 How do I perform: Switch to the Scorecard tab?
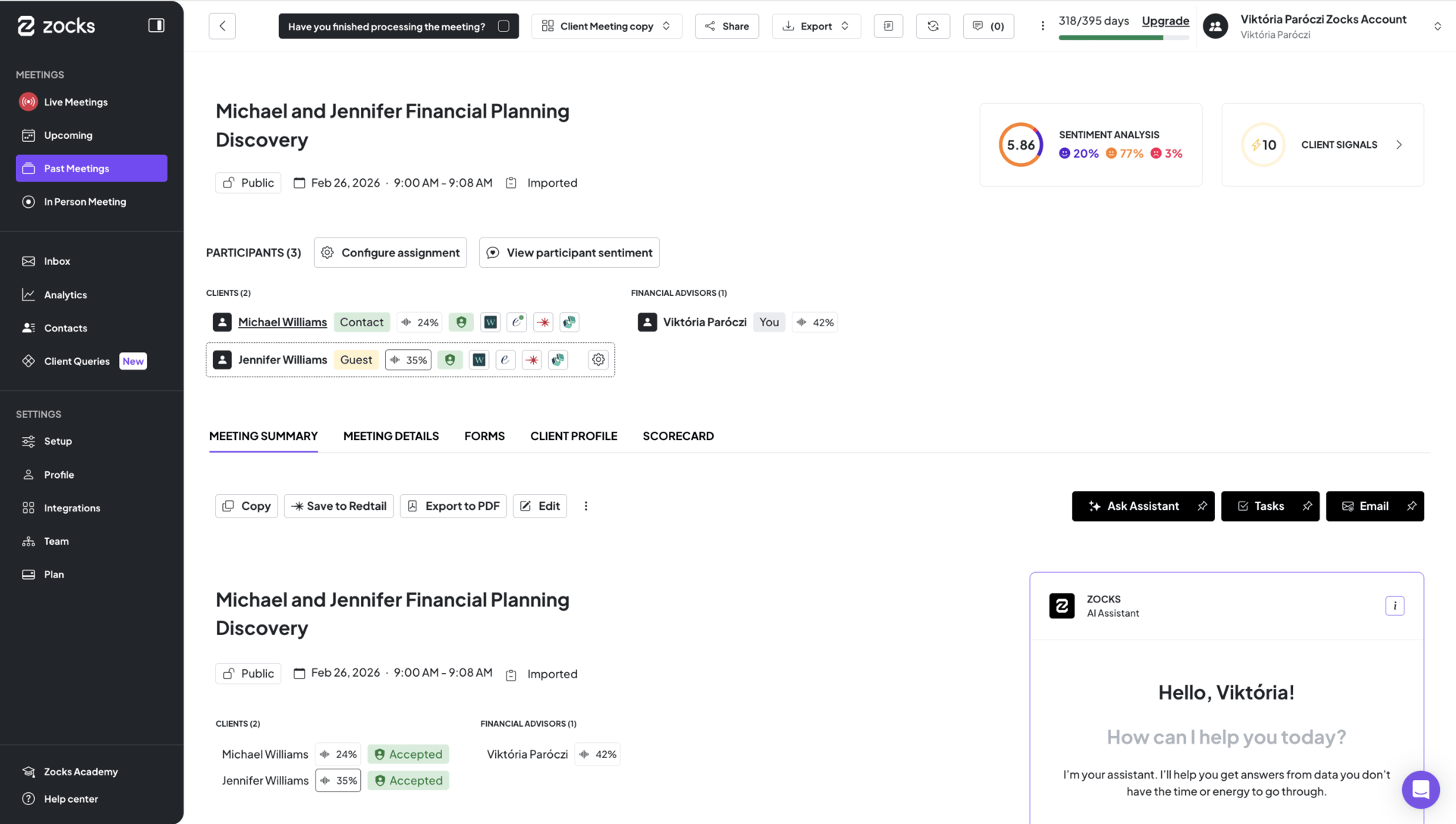(678, 436)
